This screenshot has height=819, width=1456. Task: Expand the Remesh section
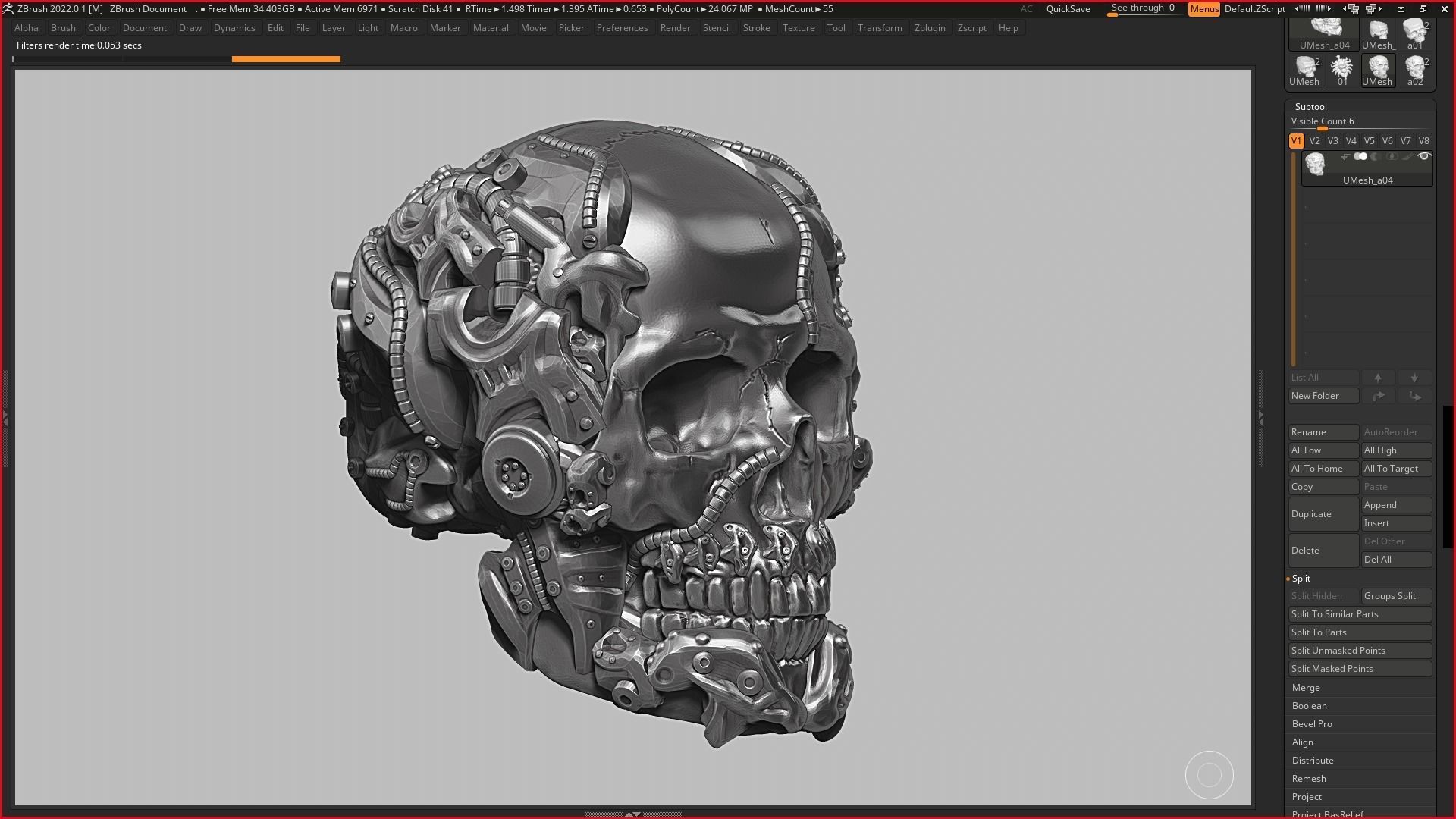tap(1309, 779)
